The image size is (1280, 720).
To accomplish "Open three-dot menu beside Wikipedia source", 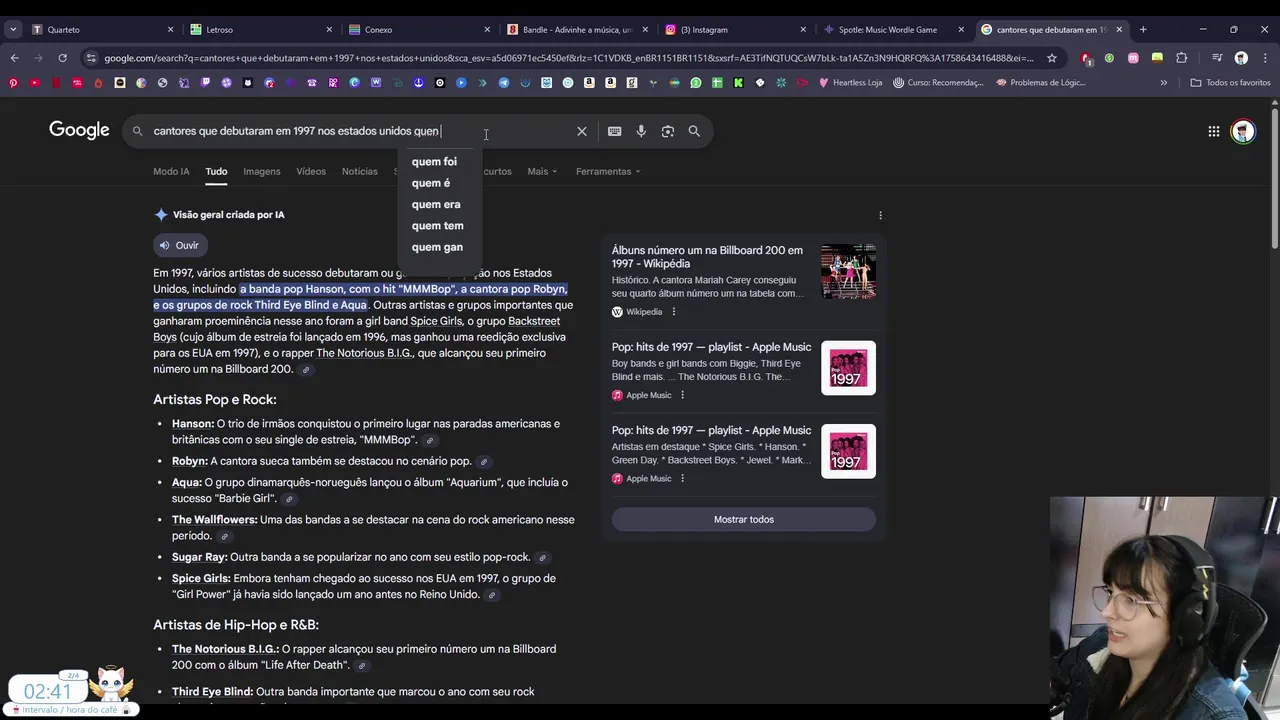I will (673, 312).
